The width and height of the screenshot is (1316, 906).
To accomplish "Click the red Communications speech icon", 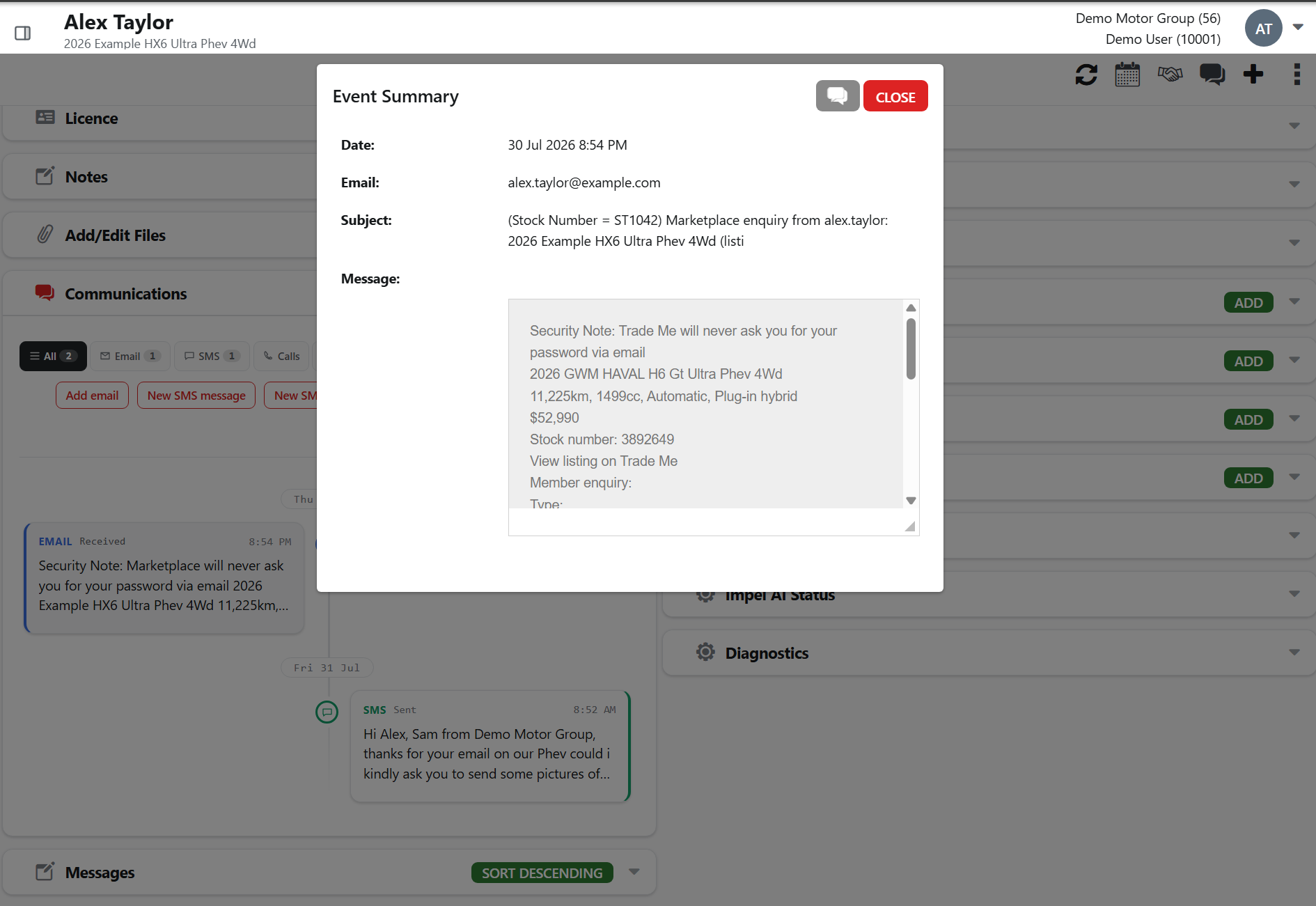I will (45, 293).
